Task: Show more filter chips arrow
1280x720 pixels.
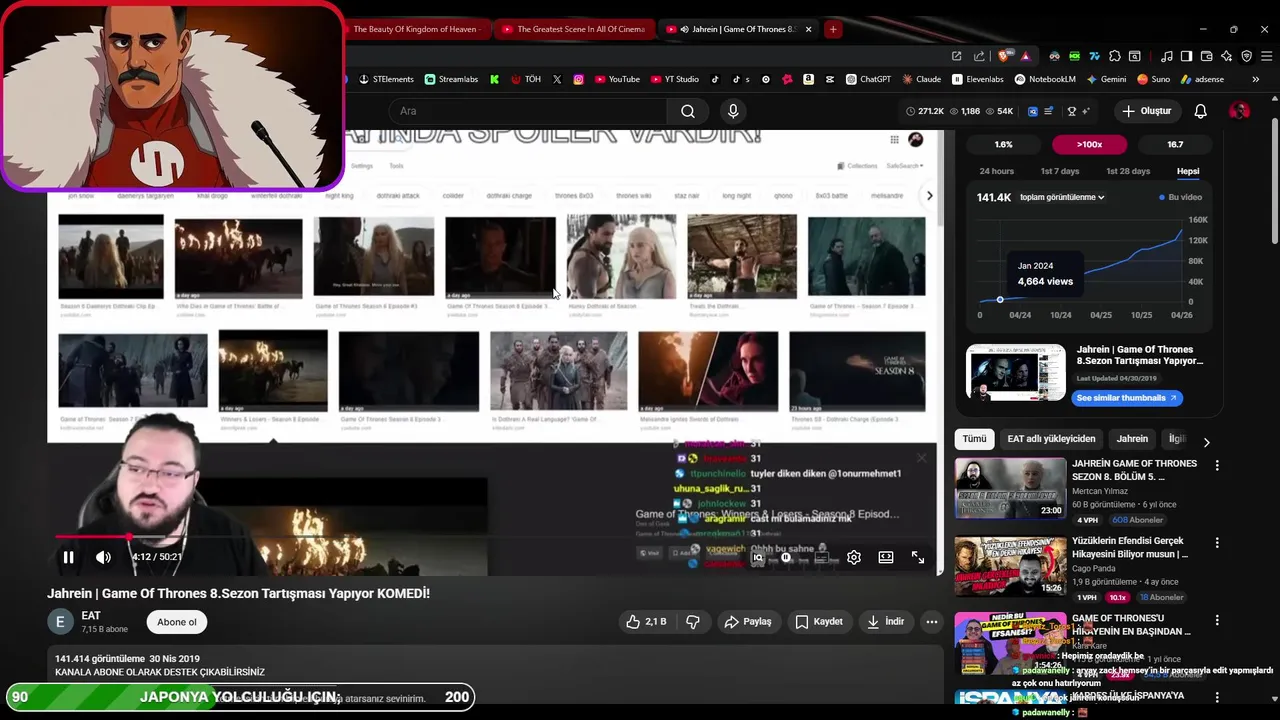Action: click(x=1206, y=441)
